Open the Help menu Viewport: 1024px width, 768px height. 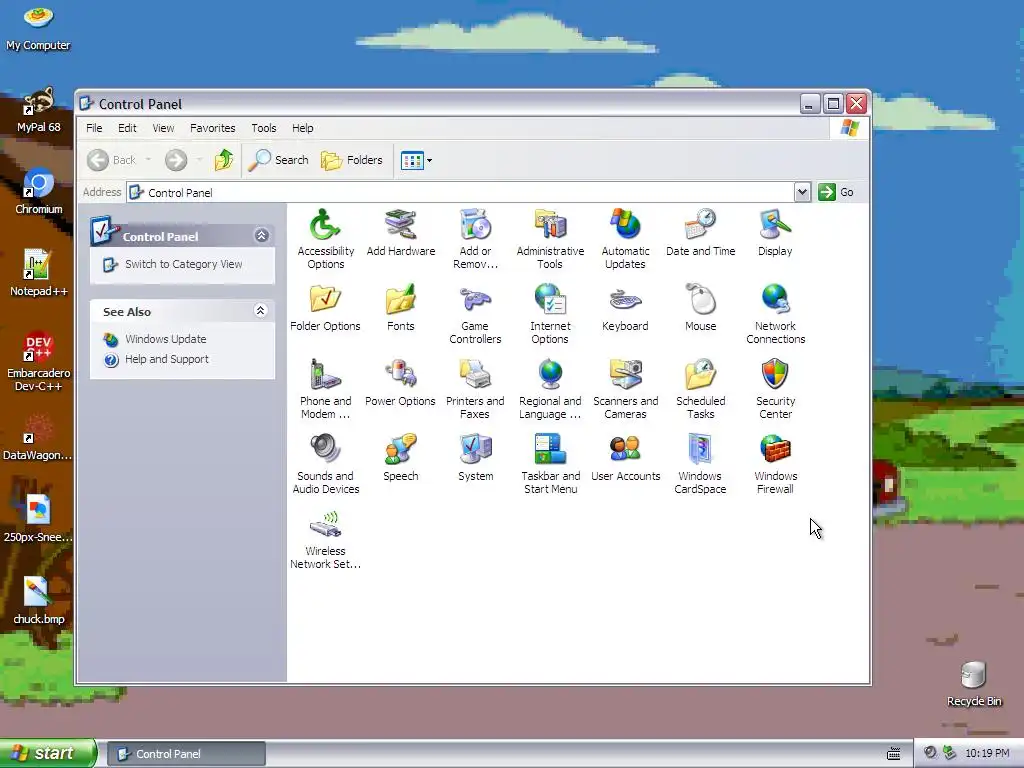coord(302,128)
